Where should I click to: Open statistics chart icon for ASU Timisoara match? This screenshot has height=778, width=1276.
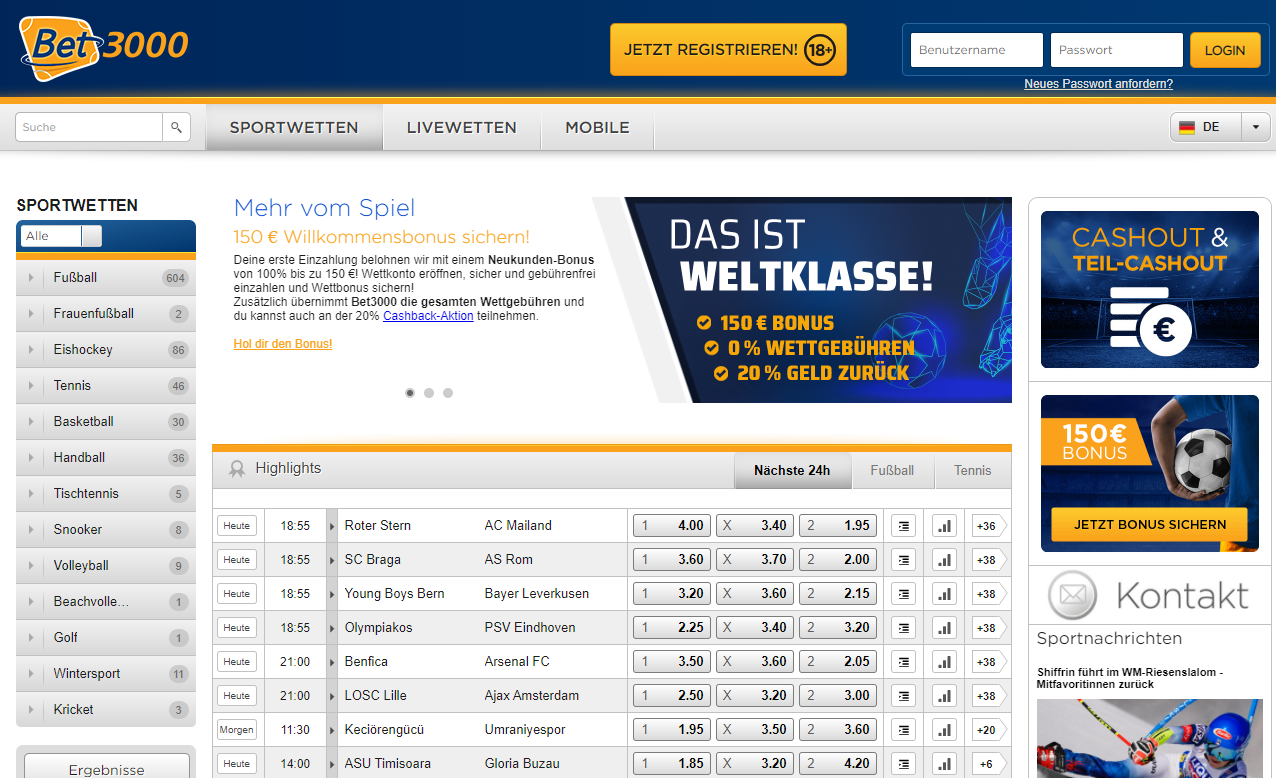coord(944,764)
